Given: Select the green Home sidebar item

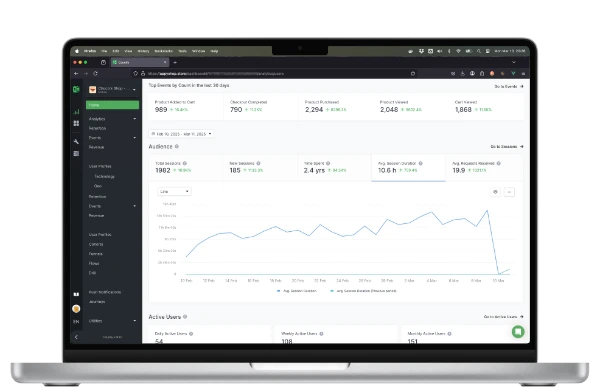Looking at the screenshot, I should tap(112, 105).
